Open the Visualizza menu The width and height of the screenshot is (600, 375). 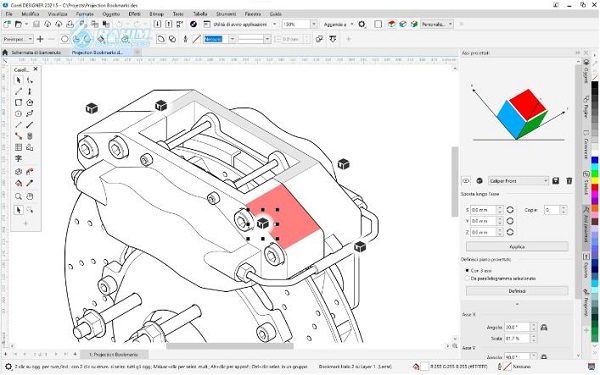(58, 14)
